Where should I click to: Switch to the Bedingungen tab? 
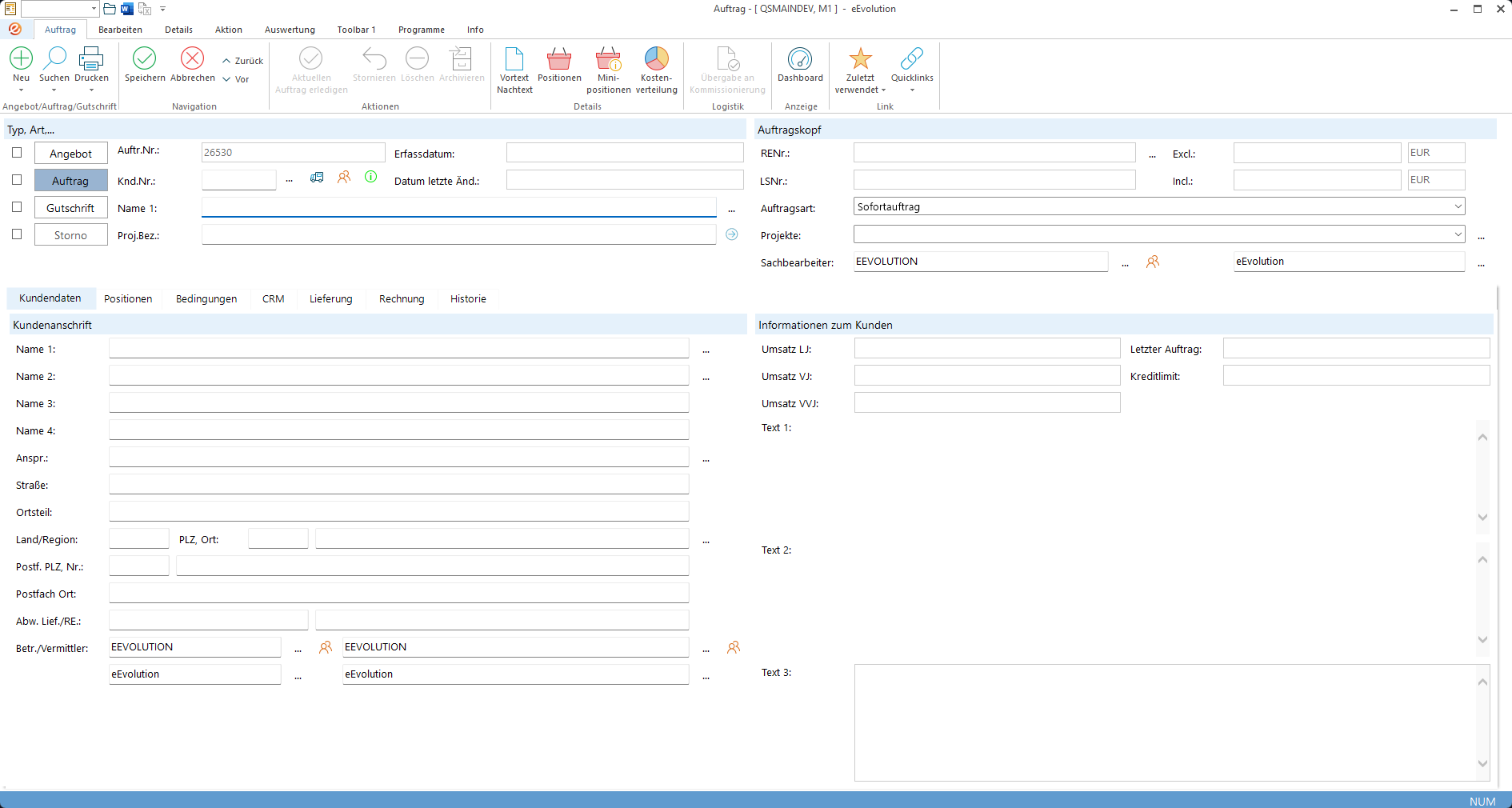(x=206, y=299)
